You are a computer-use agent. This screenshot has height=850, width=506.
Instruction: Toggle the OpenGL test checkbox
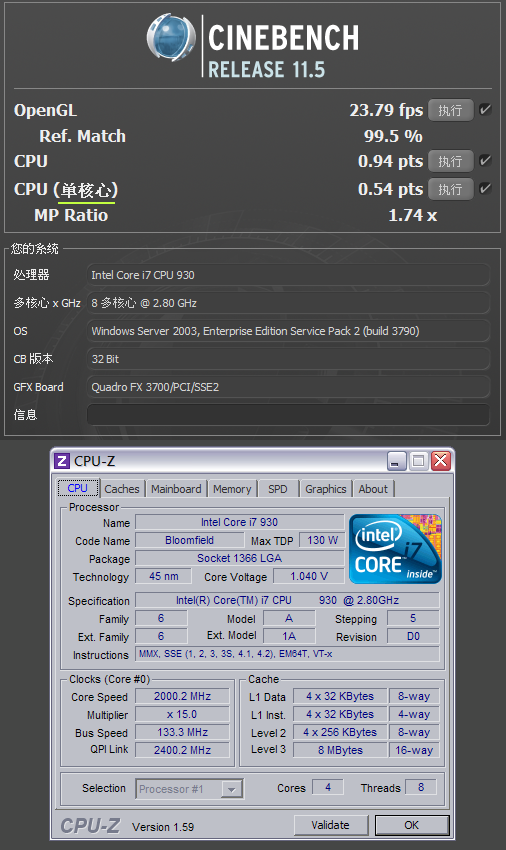[x=485, y=110]
